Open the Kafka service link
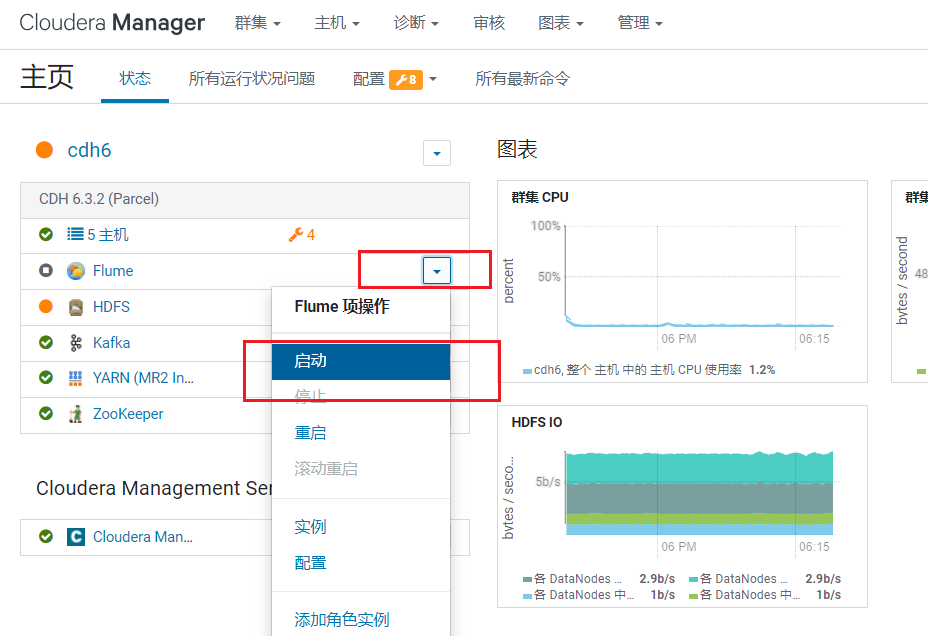The height and width of the screenshot is (636, 928). (111, 343)
